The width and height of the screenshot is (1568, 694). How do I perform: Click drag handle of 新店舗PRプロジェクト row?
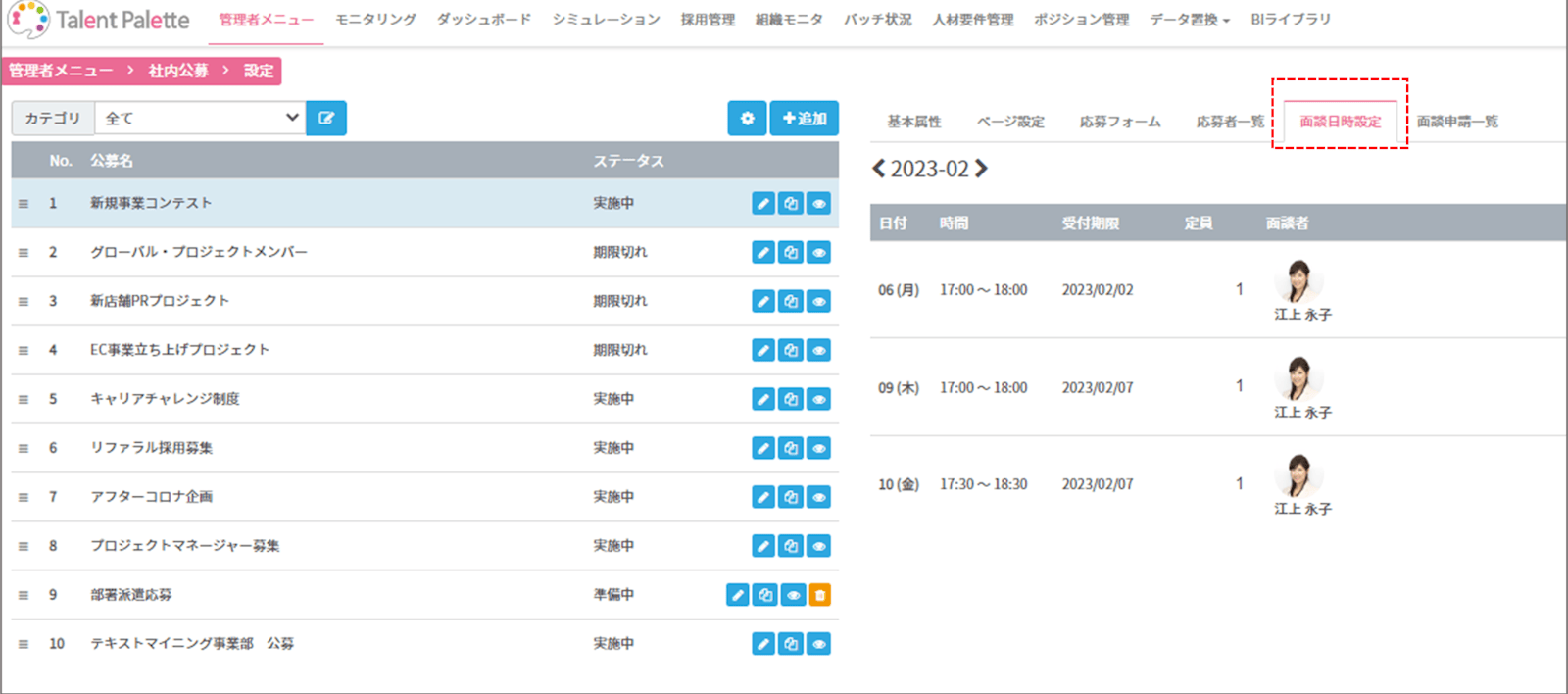pos(24,302)
